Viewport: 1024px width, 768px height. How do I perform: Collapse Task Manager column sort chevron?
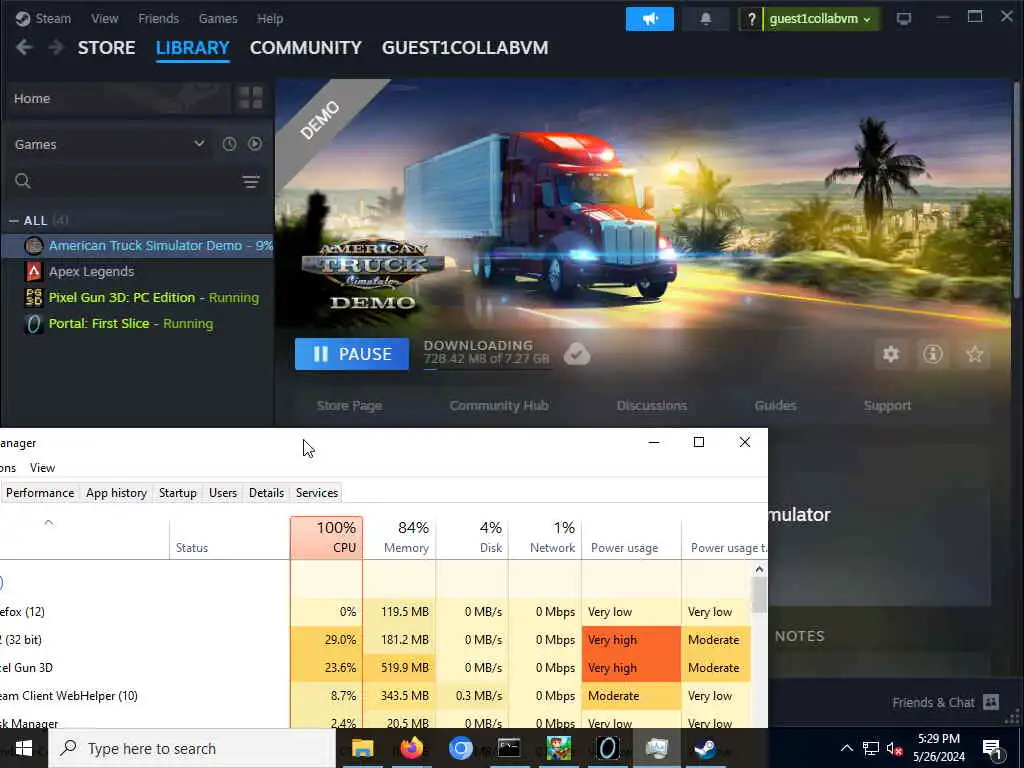[48, 522]
